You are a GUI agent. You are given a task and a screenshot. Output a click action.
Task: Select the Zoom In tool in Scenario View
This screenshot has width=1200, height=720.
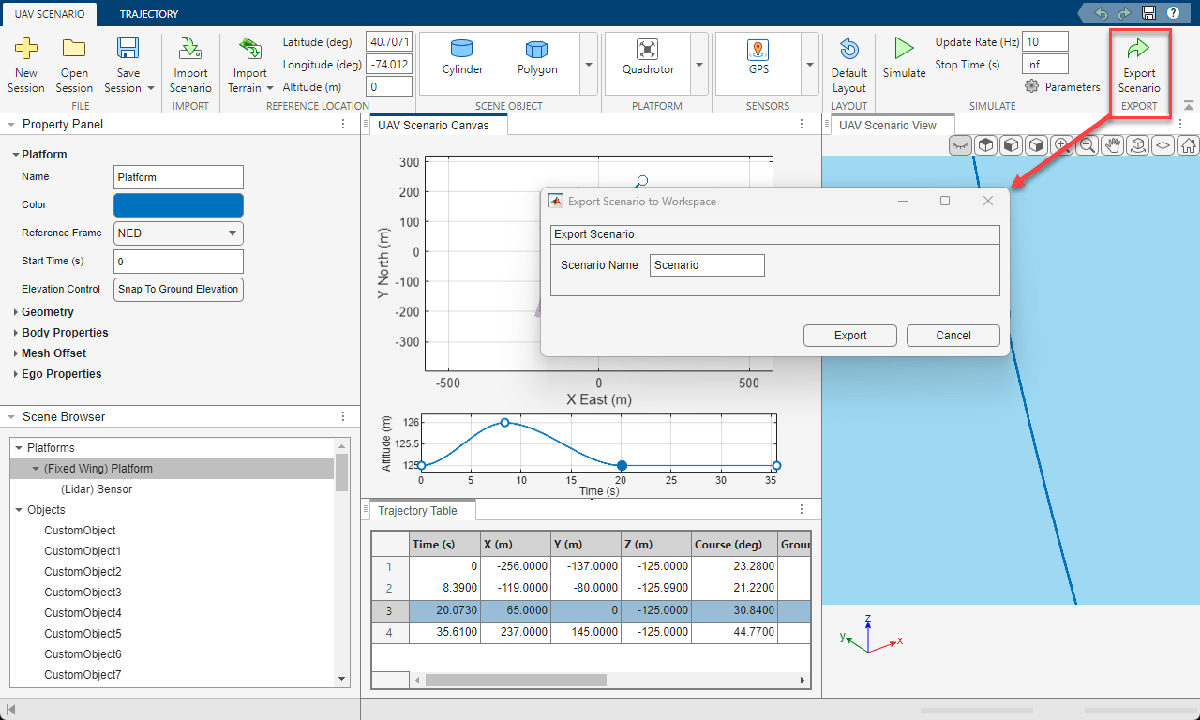click(x=1062, y=145)
